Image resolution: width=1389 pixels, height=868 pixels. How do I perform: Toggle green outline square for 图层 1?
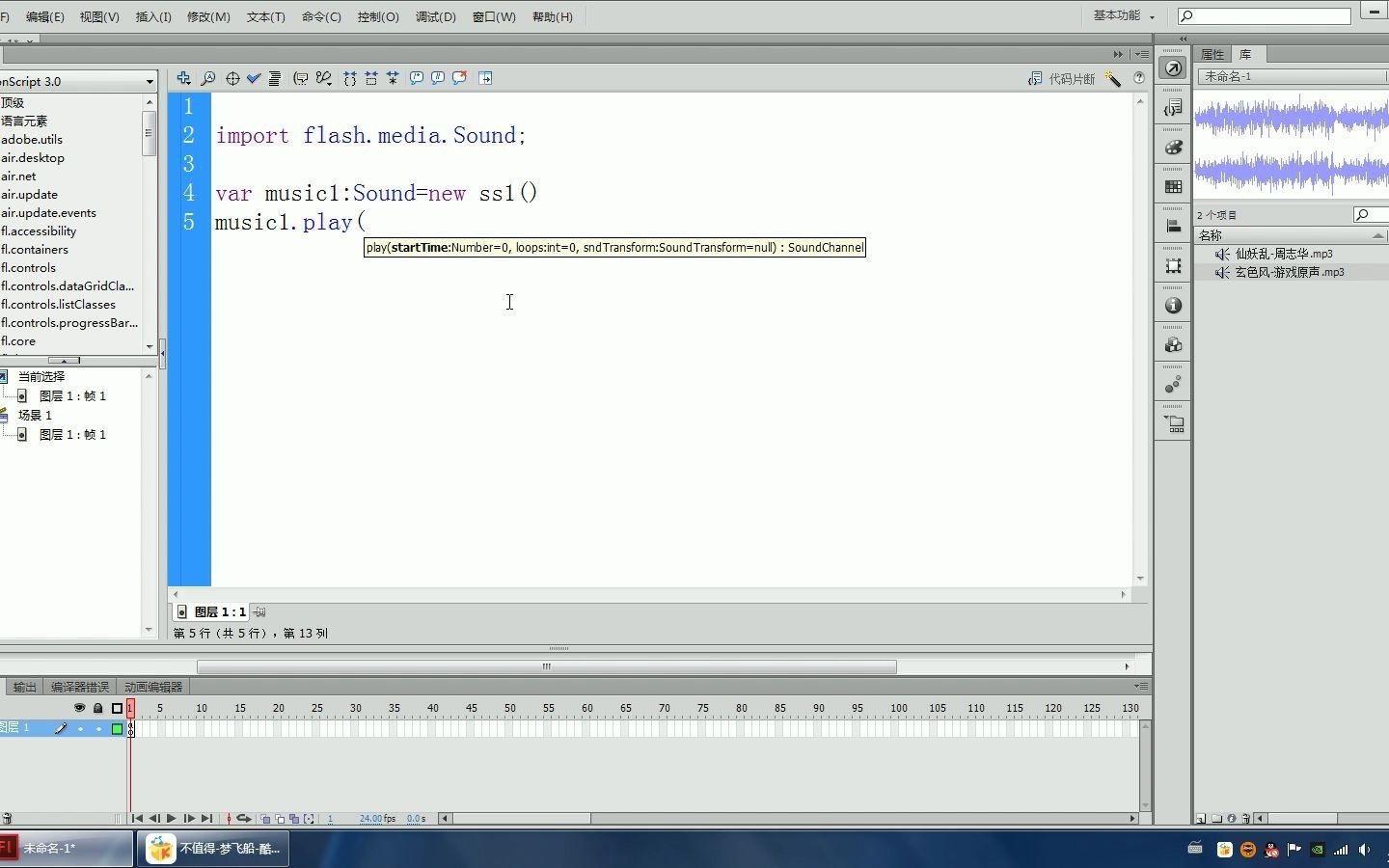pos(117,728)
